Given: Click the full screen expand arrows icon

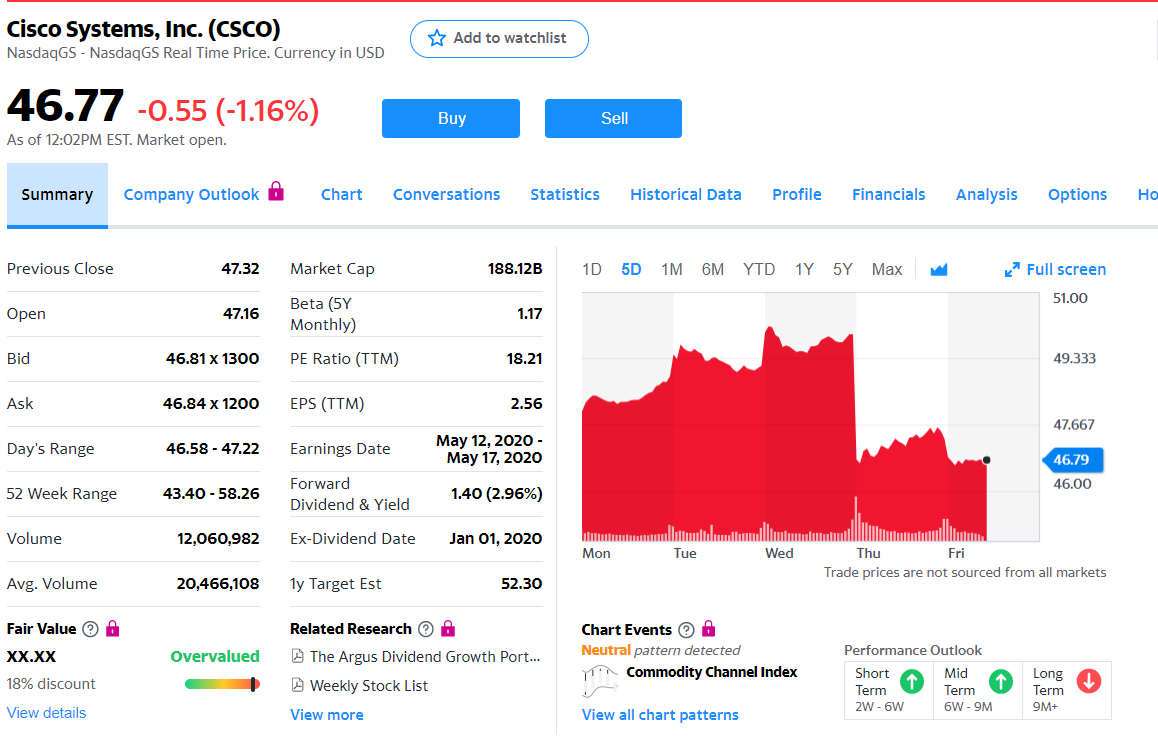Looking at the screenshot, I should pyautogui.click(x=1012, y=270).
